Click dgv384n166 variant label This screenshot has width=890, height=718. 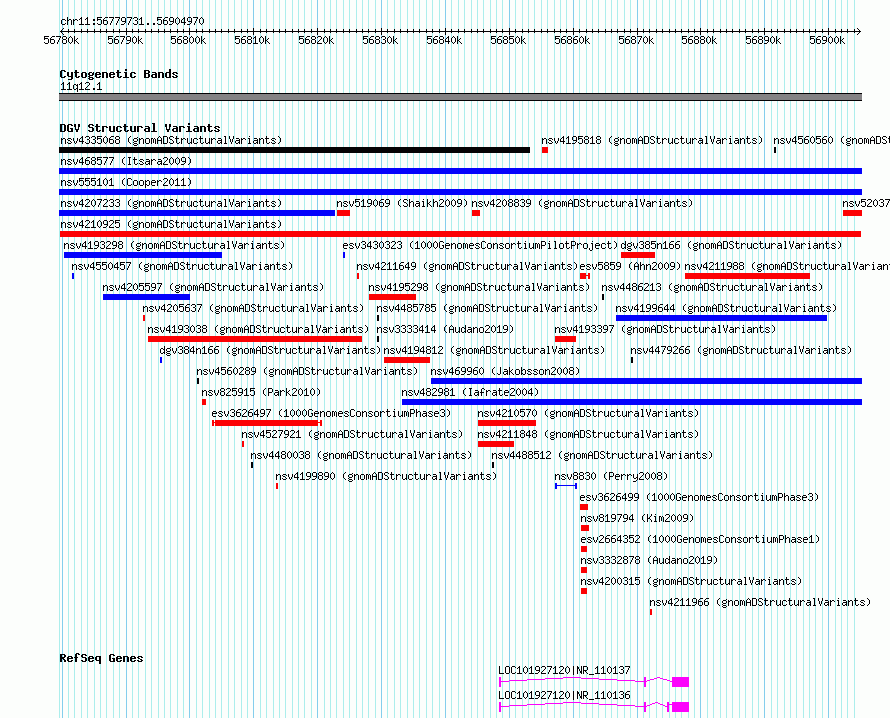[x=270, y=350]
